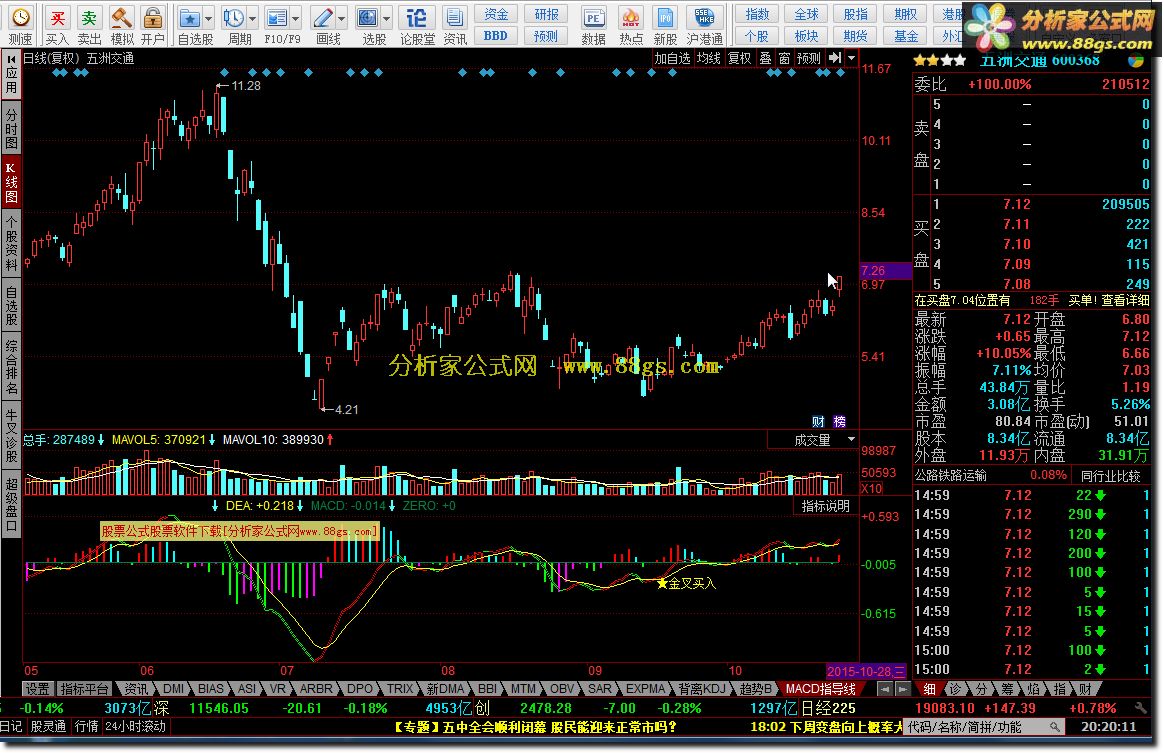Viewport: 1164px width, 753px height.
Task: Expand the chart toolbar dropdown triangle
Action: 851,58
